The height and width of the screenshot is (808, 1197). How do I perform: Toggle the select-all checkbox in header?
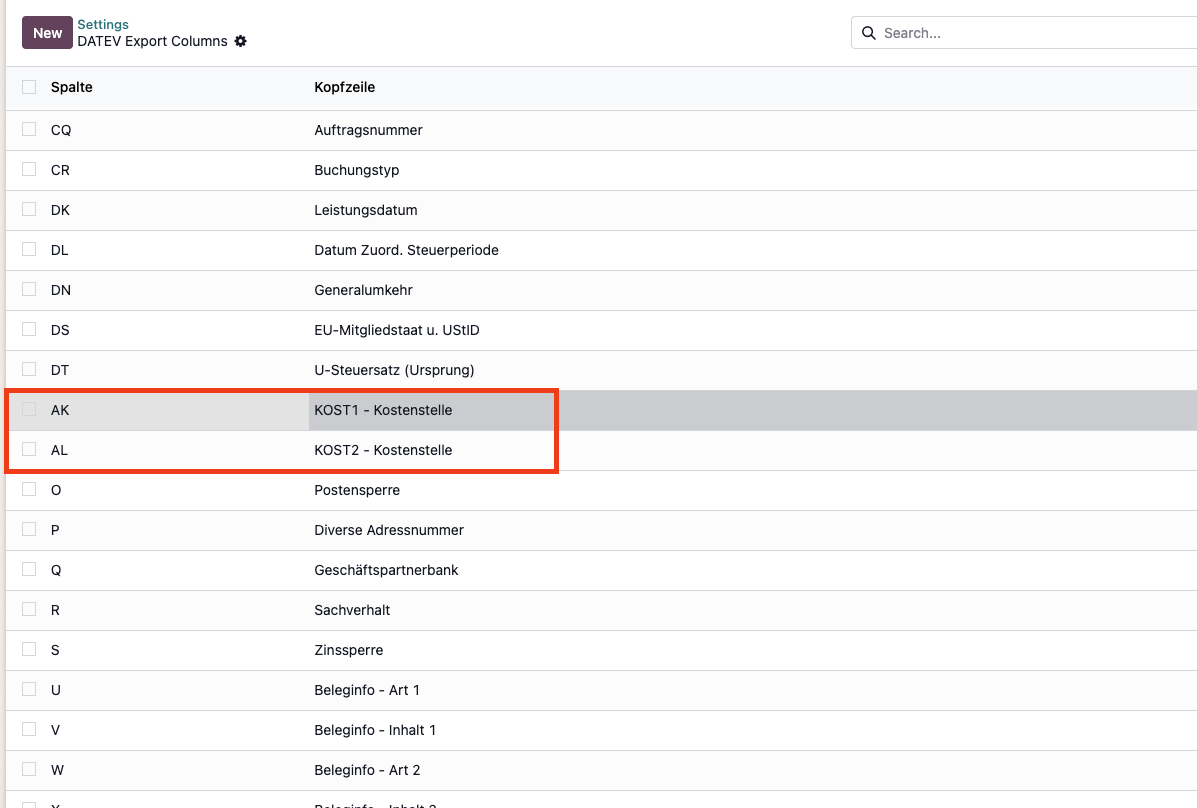(x=29, y=87)
